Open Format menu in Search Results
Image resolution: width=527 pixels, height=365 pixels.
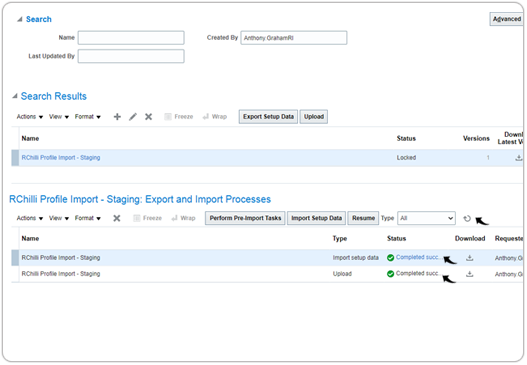88,117
